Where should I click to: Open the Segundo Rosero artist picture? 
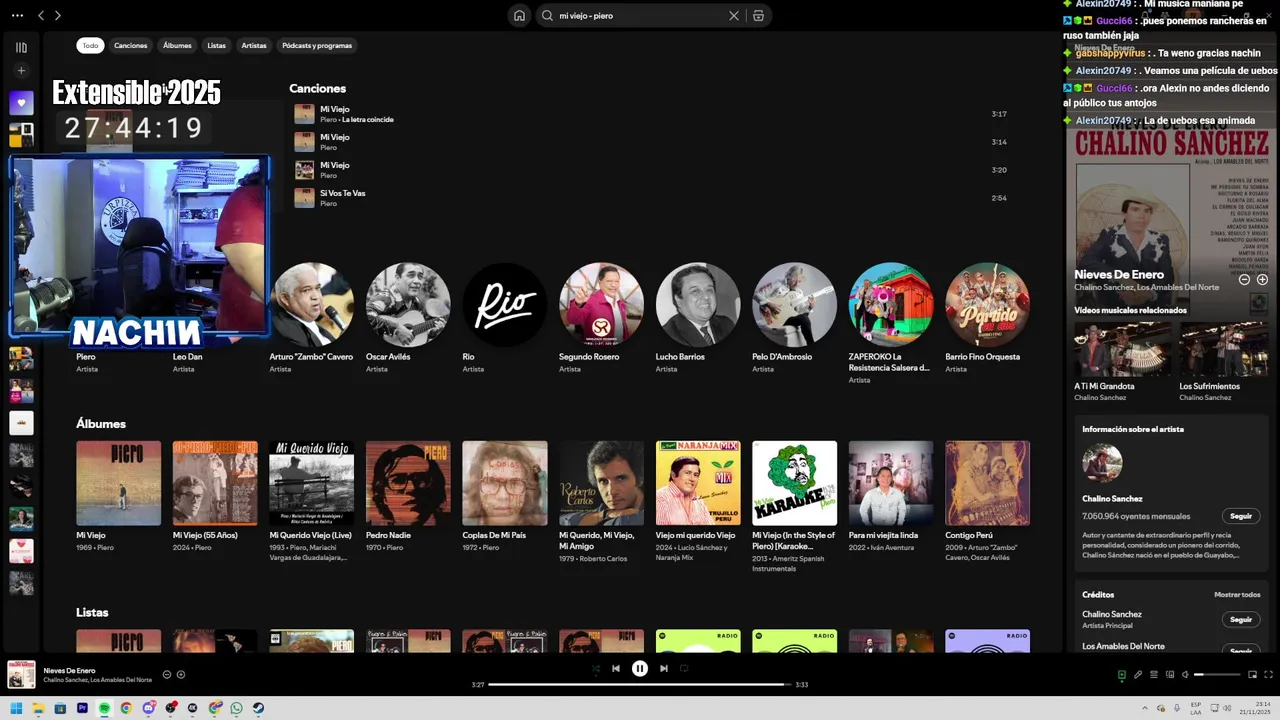click(x=601, y=304)
